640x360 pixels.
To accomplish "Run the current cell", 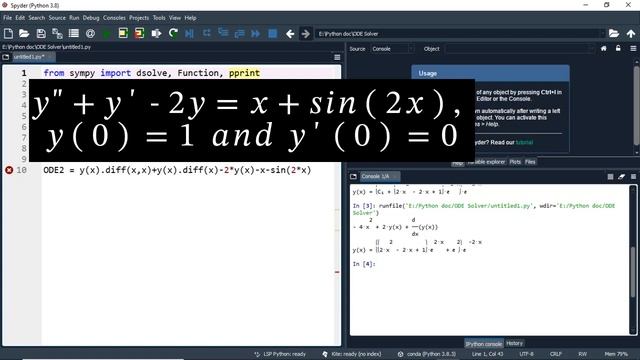I will pos(123,33).
